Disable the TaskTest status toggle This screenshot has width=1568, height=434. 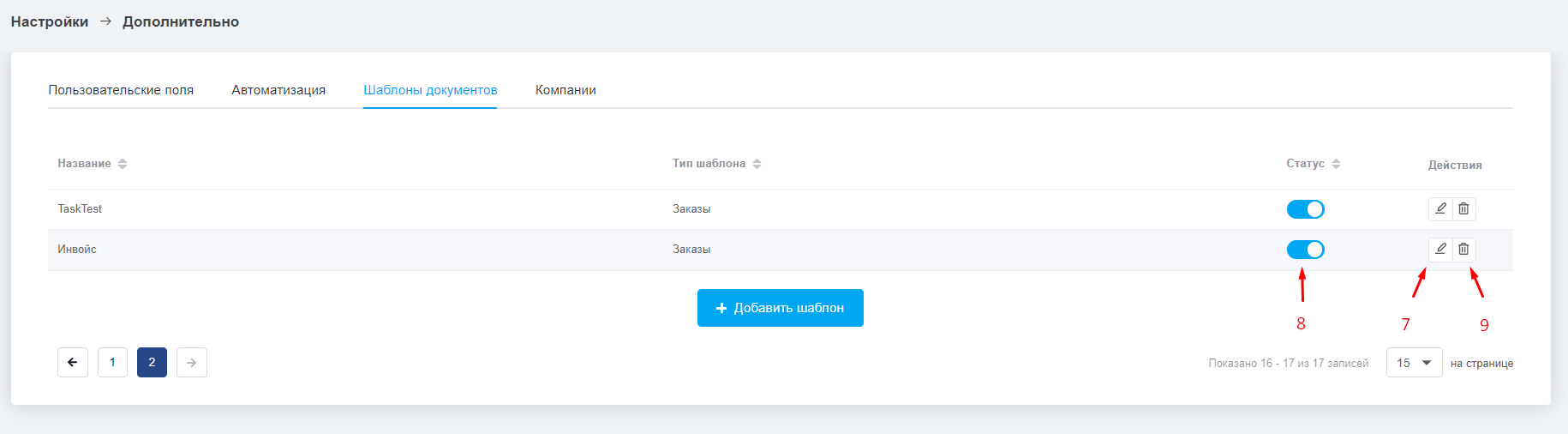(x=1305, y=209)
